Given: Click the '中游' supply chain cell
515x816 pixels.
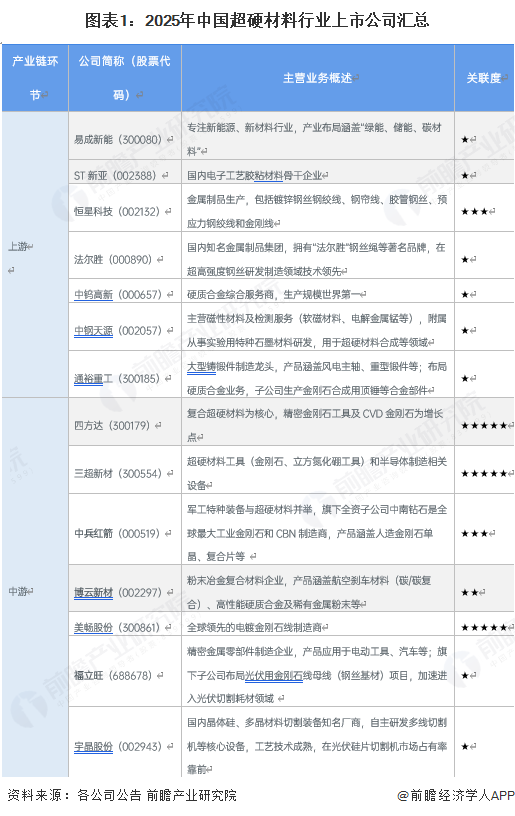Looking at the screenshot, I should pos(35,588).
